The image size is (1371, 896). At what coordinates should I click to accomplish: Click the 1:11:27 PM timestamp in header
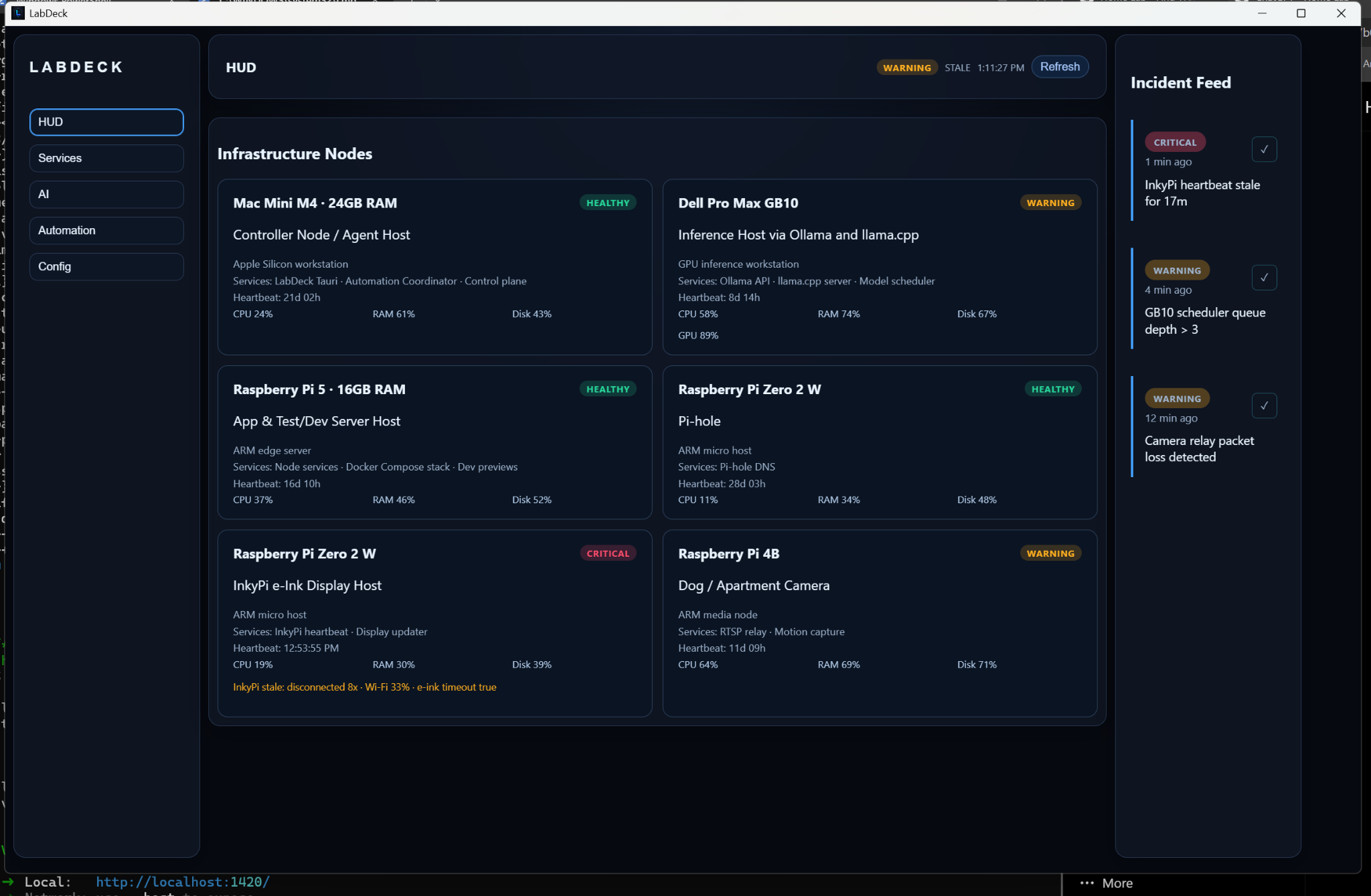(x=1001, y=68)
